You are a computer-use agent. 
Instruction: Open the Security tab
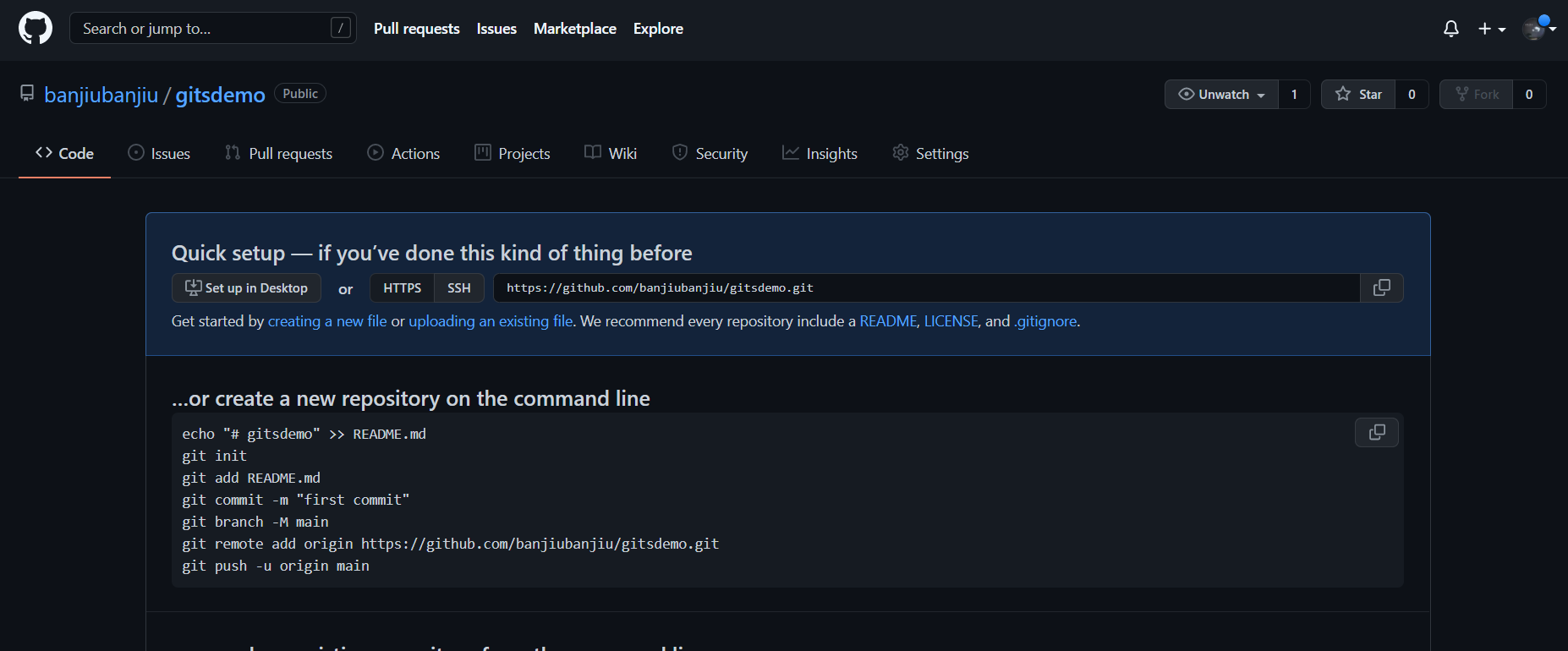[710, 153]
